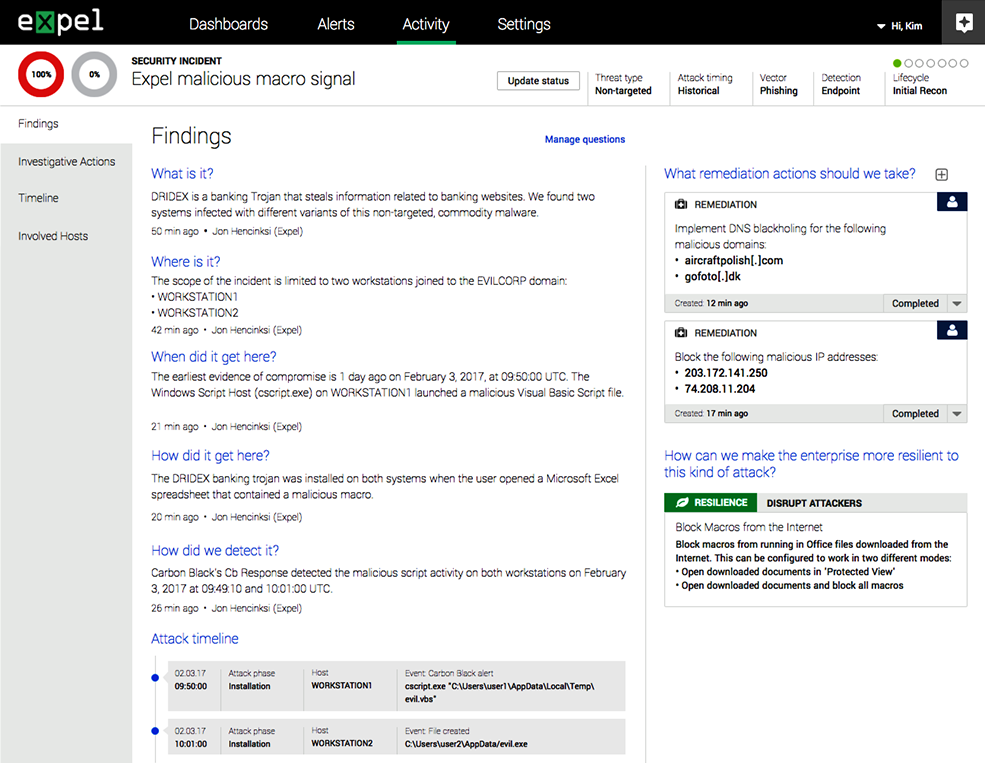Click WORKSTATION1 in the Where is it list
The image size is (985, 763).
pyautogui.click(x=197, y=297)
